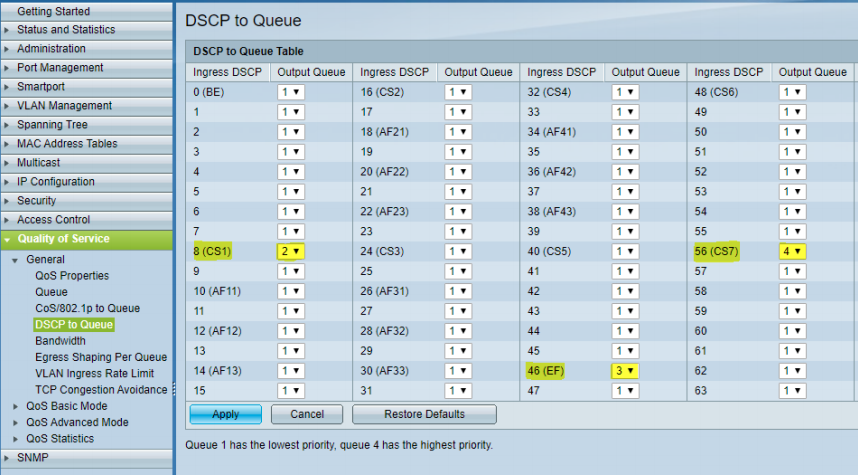Open the Port Management menu
This screenshot has width=858, height=476.
coord(59,68)
